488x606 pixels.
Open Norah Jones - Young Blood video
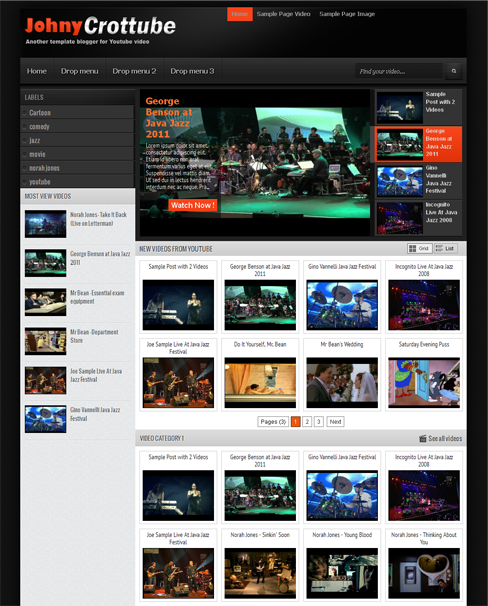(x=342, y=565)
